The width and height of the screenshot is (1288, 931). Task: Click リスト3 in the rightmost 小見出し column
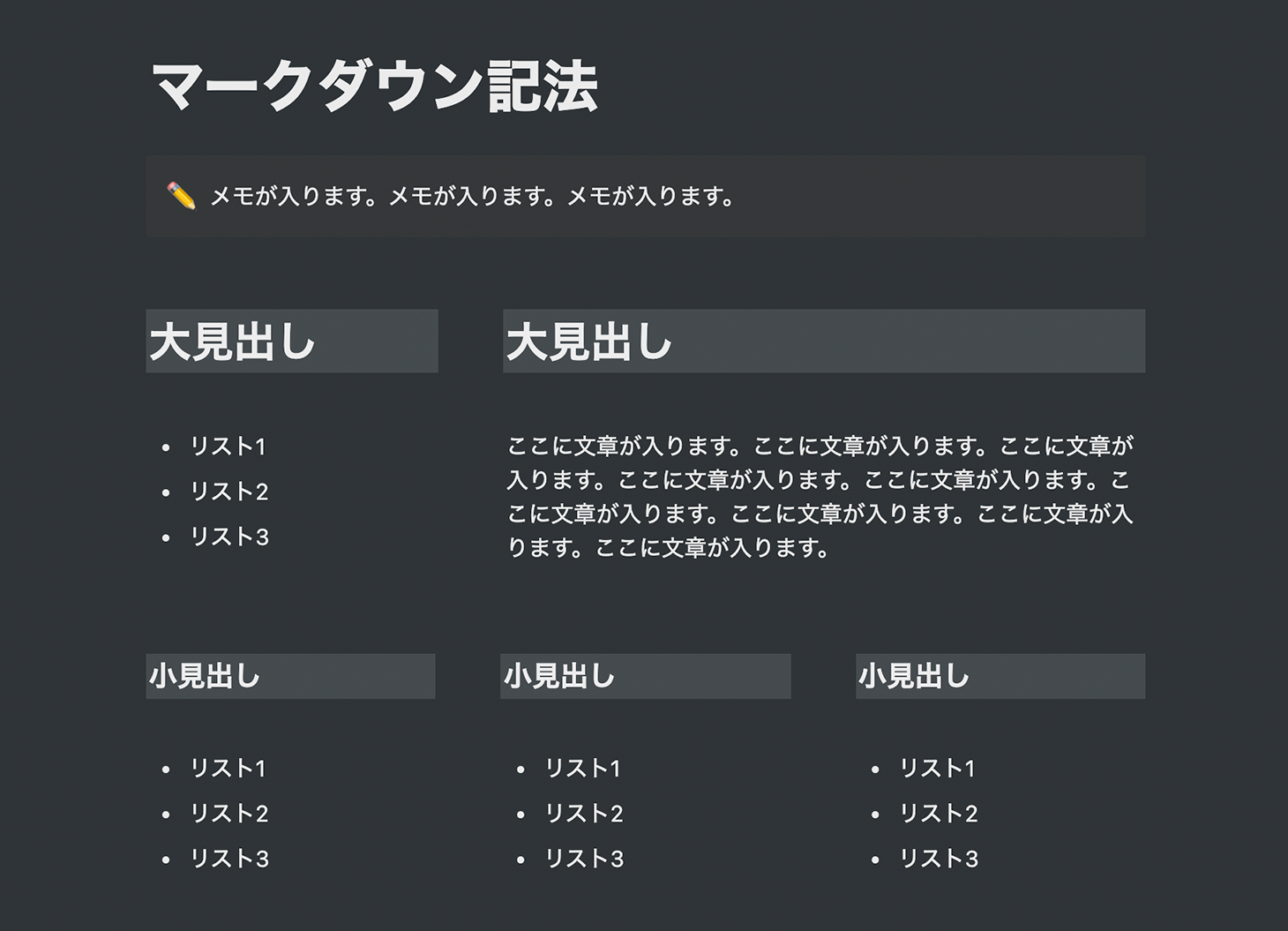click(x=939, y=859)
